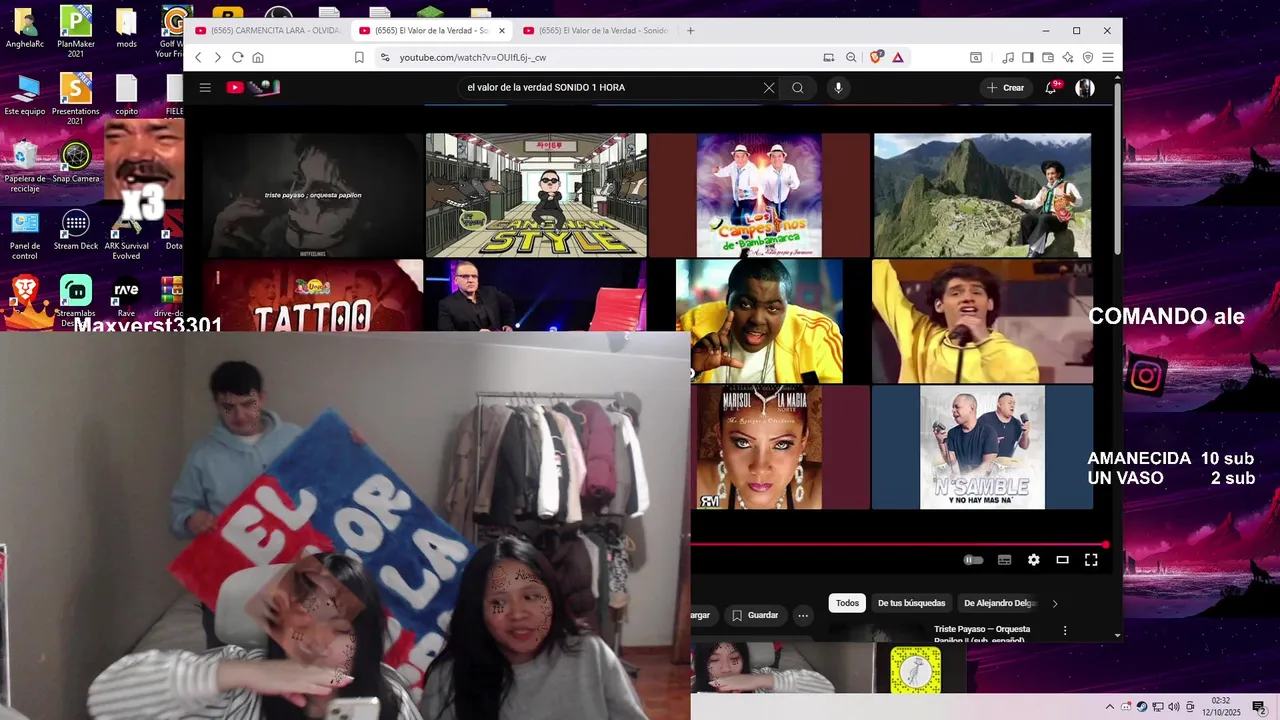Open the taskbar notification center icon
The image size is (1280, 720).
click(x=1259, y=707)
